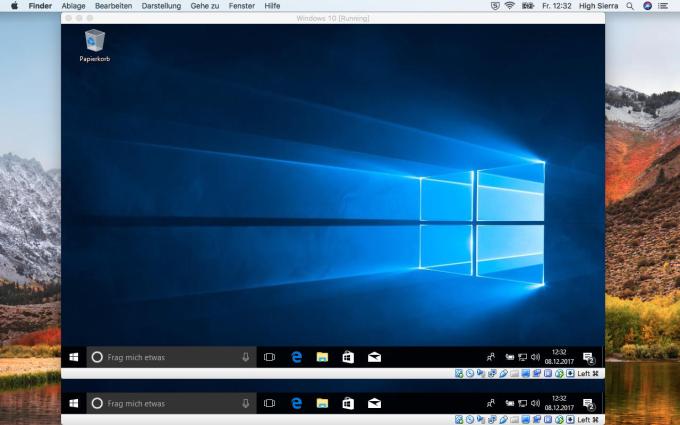
Task: Open Microsoft Store from the upper taskbar
Action: [348, 357]
